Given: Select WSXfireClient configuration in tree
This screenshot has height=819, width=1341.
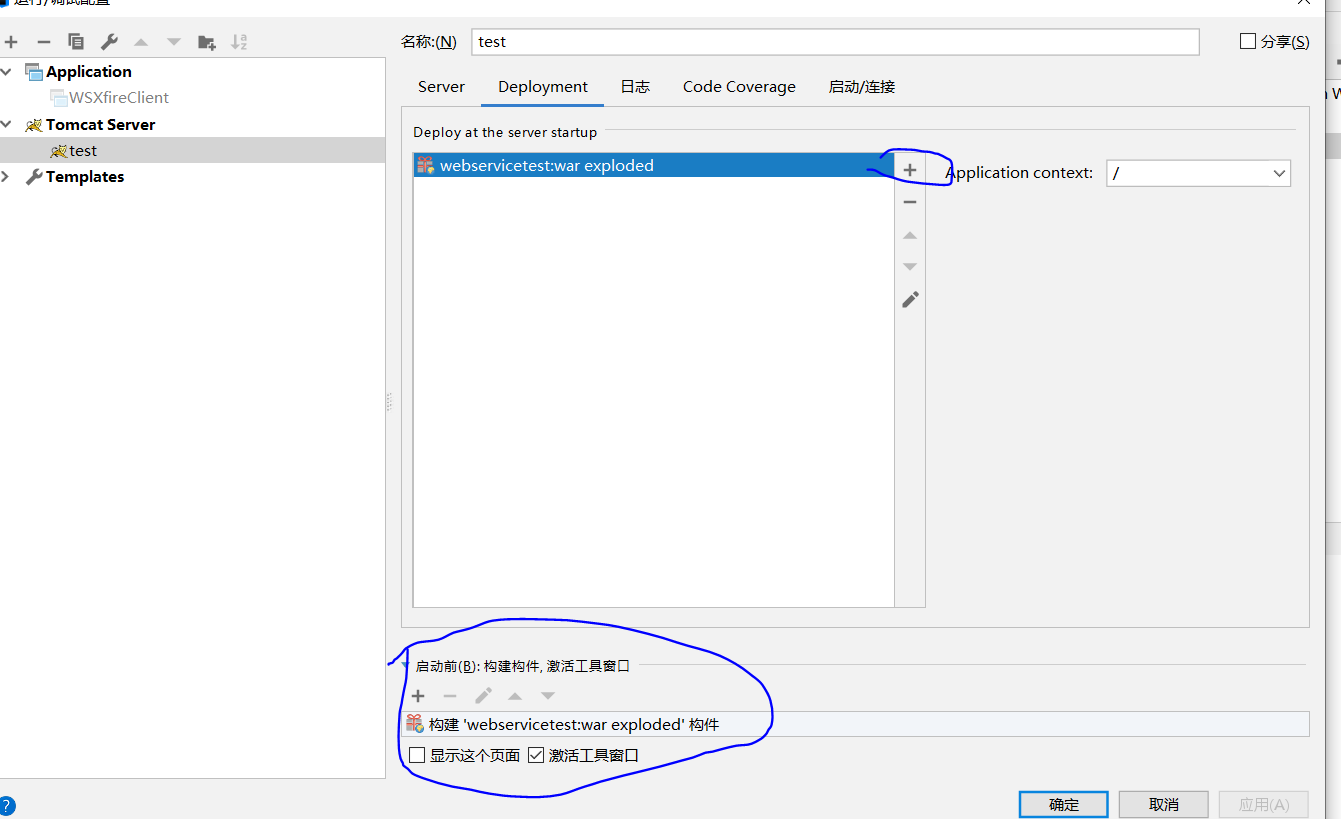Looking at the screenshot, I should point(119,98).
